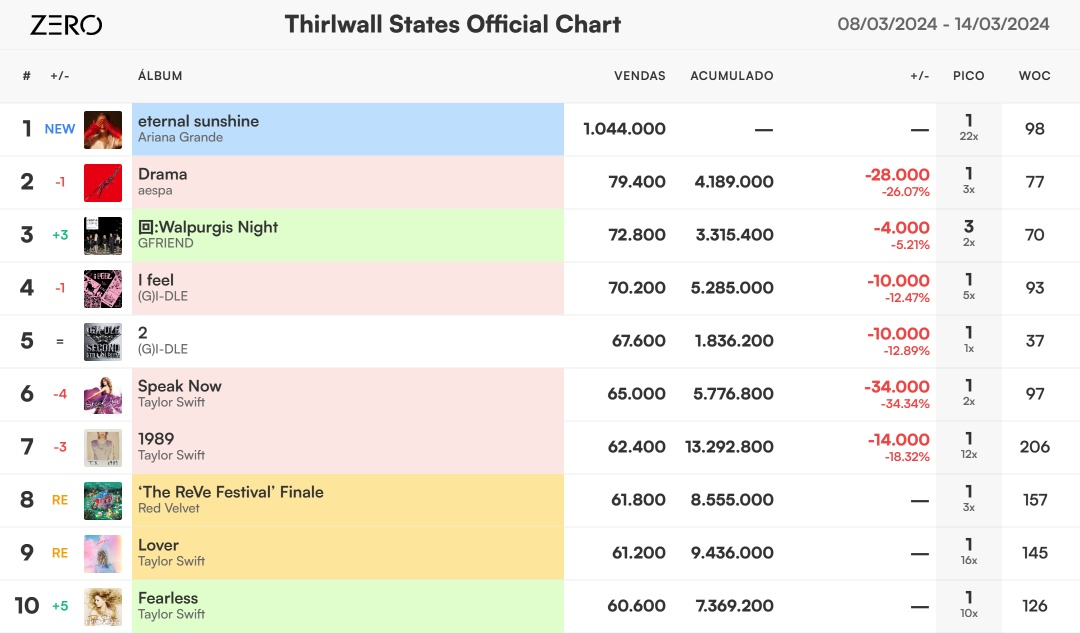Click the NEW badge on row one
Viewport: 1080px width, 633px height.
60,129
